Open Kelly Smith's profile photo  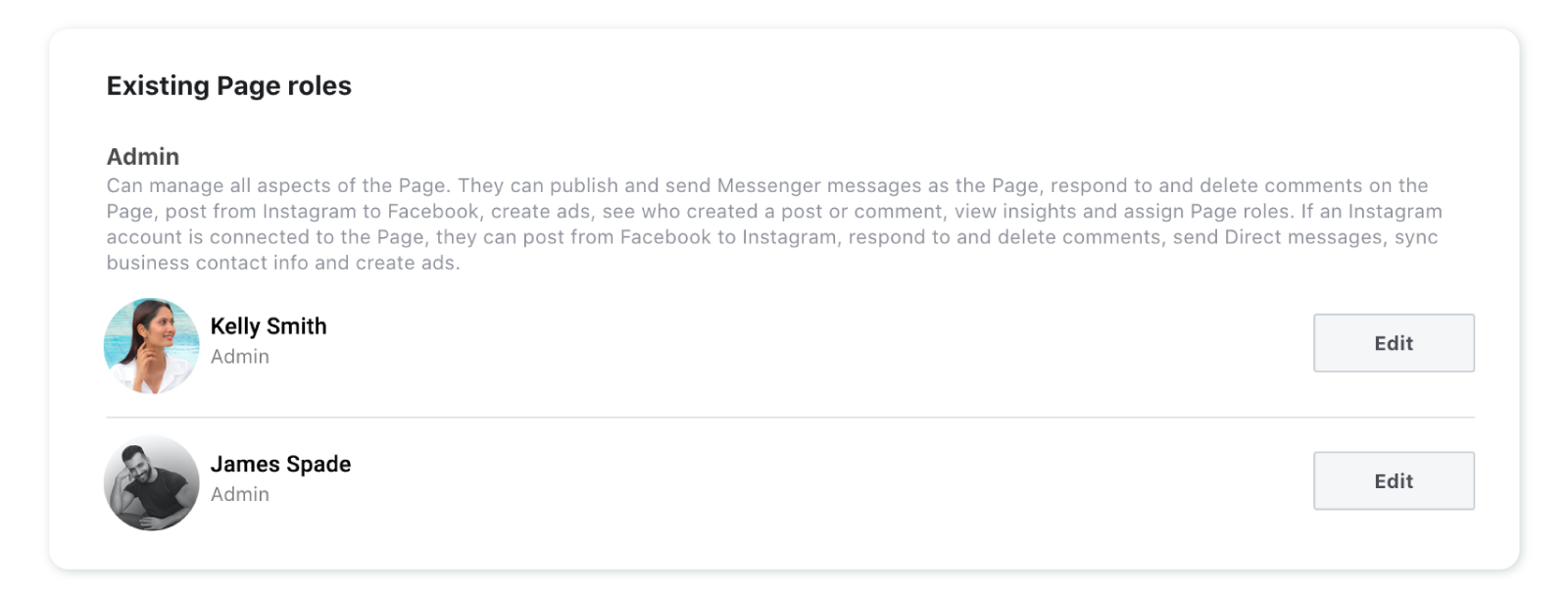pyautogui.click(x=152, y=346)
